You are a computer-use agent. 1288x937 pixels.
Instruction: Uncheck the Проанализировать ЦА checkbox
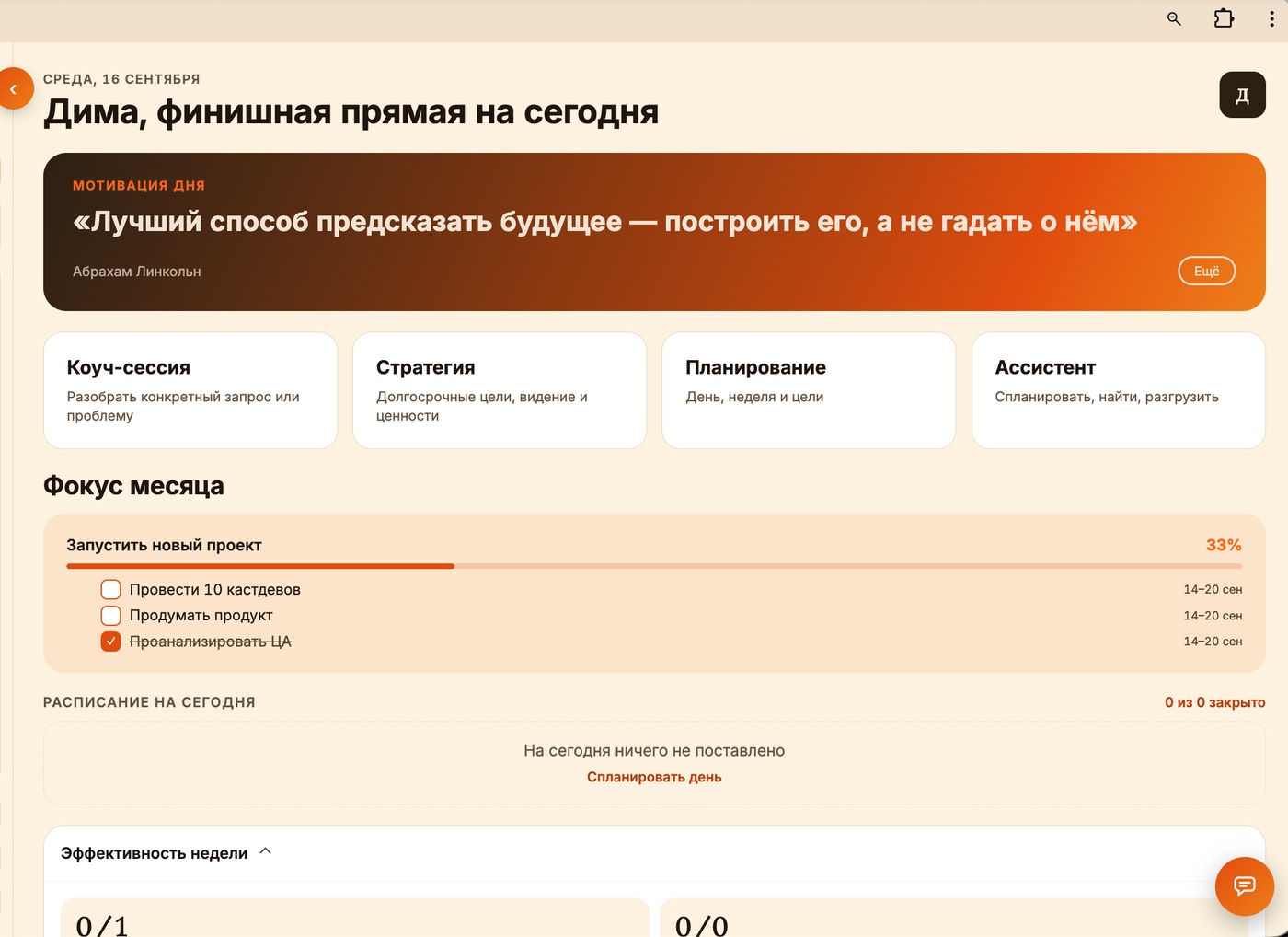pyautogui.click(x=110, y=642)
